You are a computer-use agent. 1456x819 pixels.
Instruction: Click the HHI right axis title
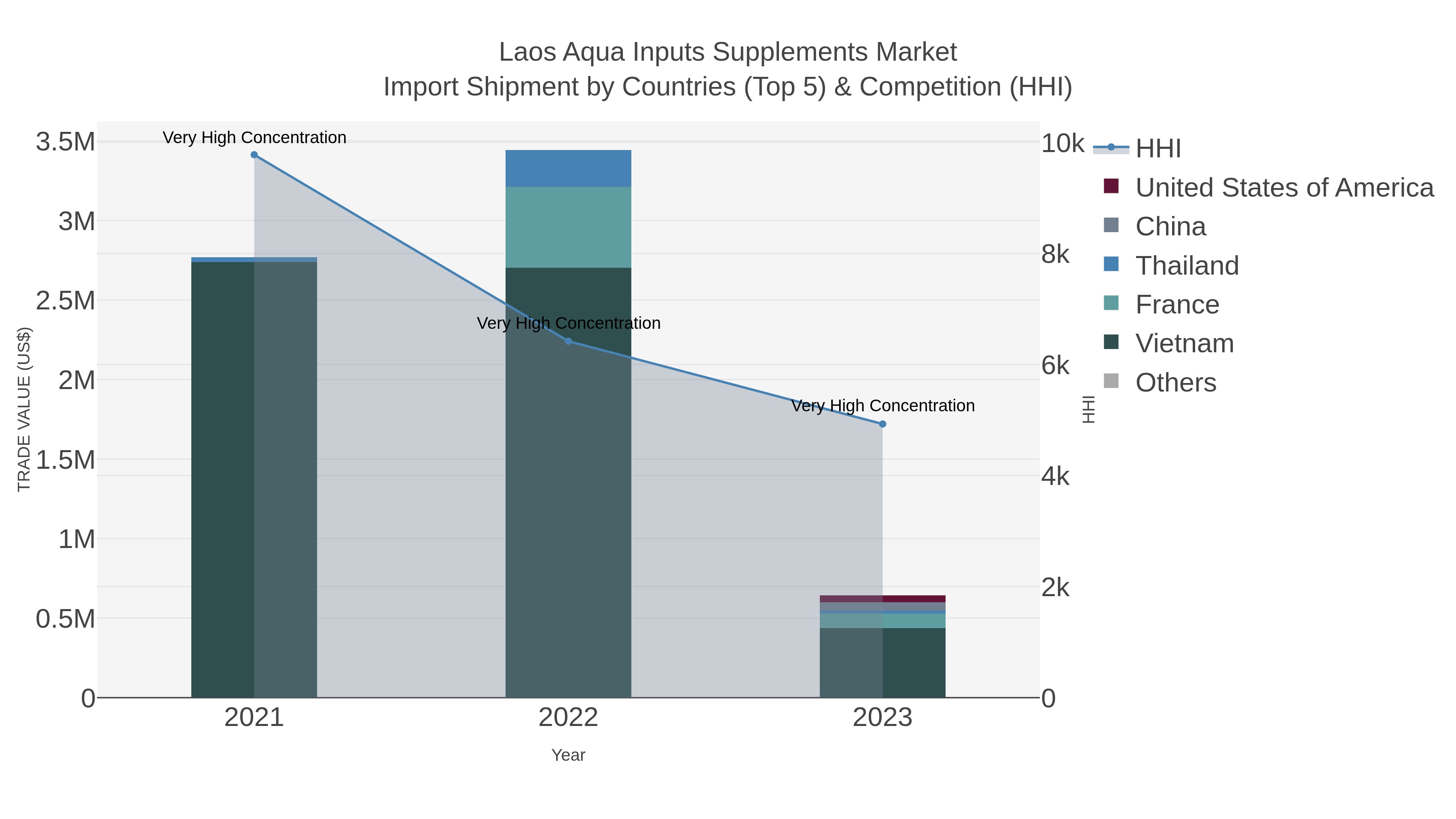tap(1088, 409)
